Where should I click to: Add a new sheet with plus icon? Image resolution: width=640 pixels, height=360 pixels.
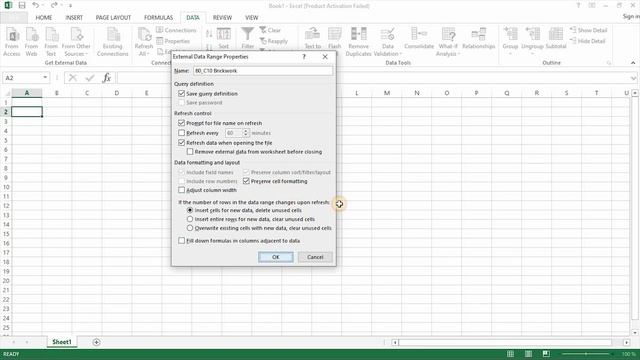point(96,342)
